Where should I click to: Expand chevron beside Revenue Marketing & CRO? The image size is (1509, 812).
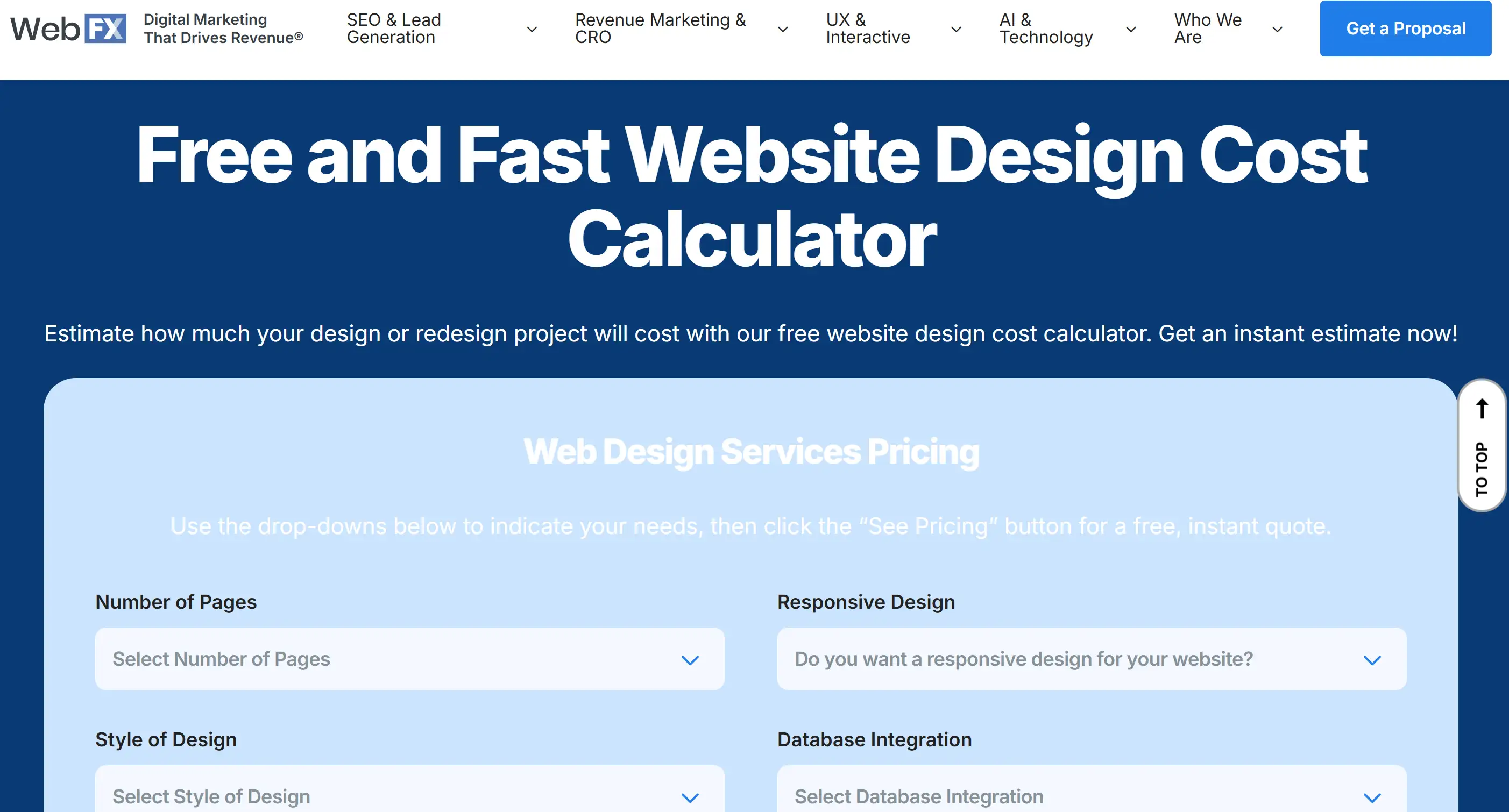coord(783,29)
